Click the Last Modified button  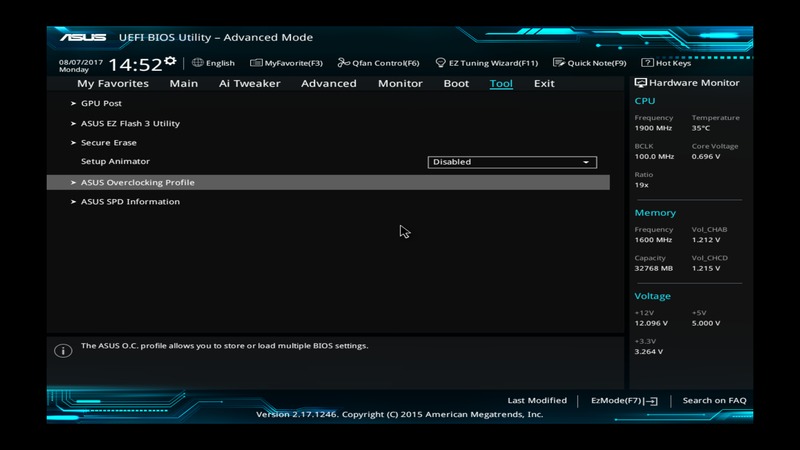537,400
